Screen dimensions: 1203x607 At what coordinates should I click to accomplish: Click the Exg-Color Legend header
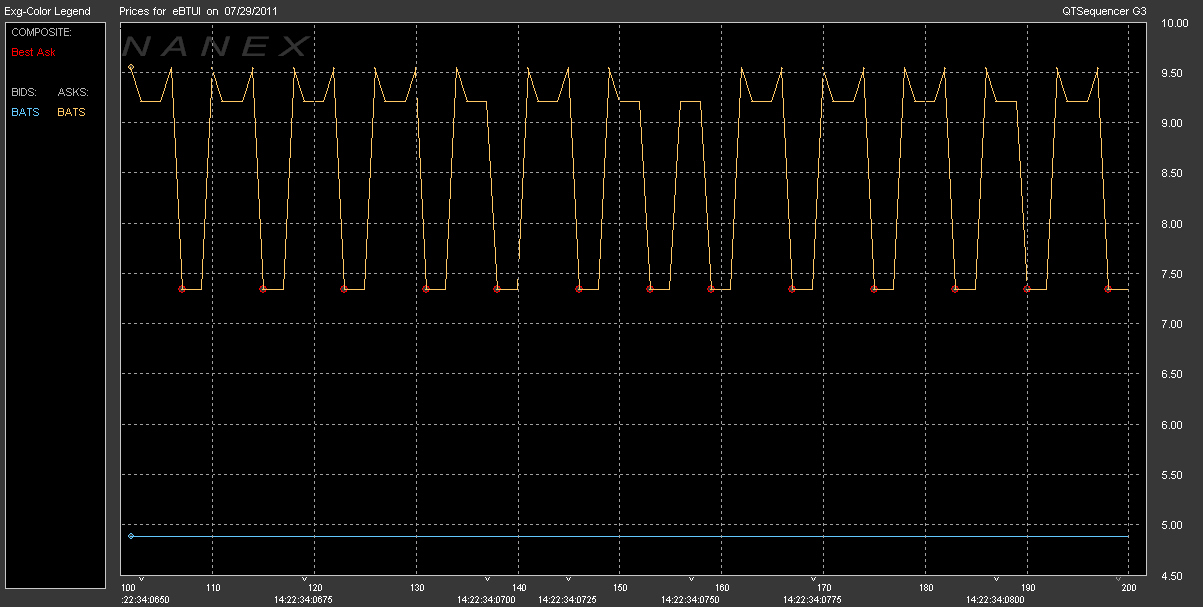pos(47,11)
